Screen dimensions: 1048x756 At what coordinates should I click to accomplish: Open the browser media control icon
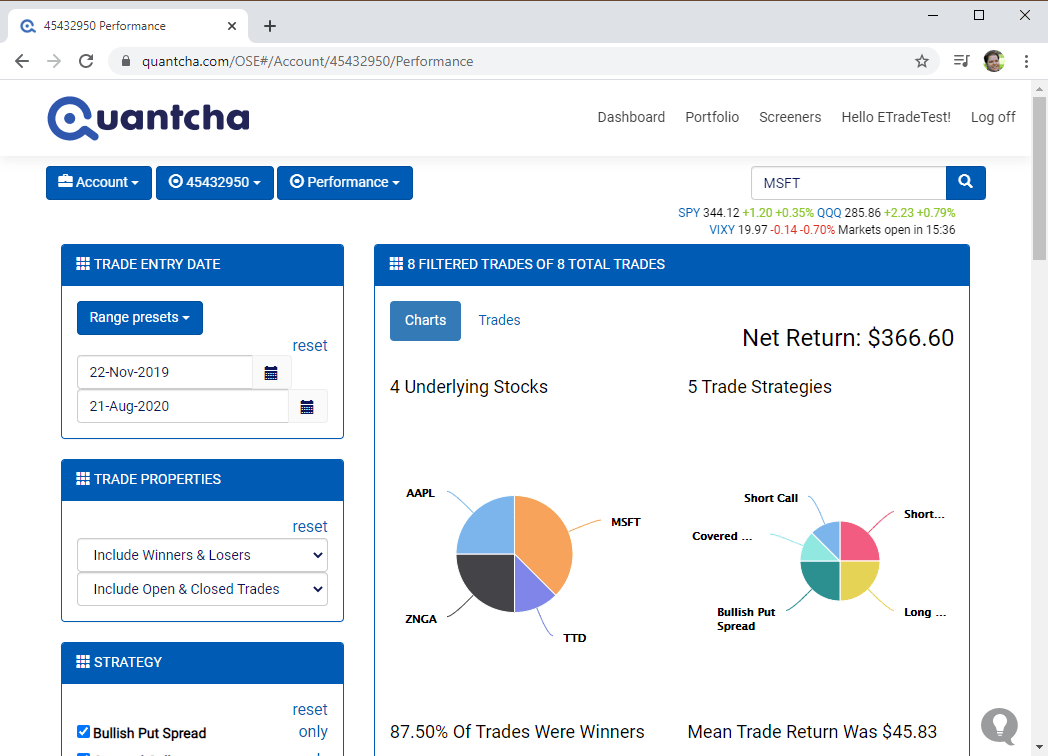click(961, 61)
